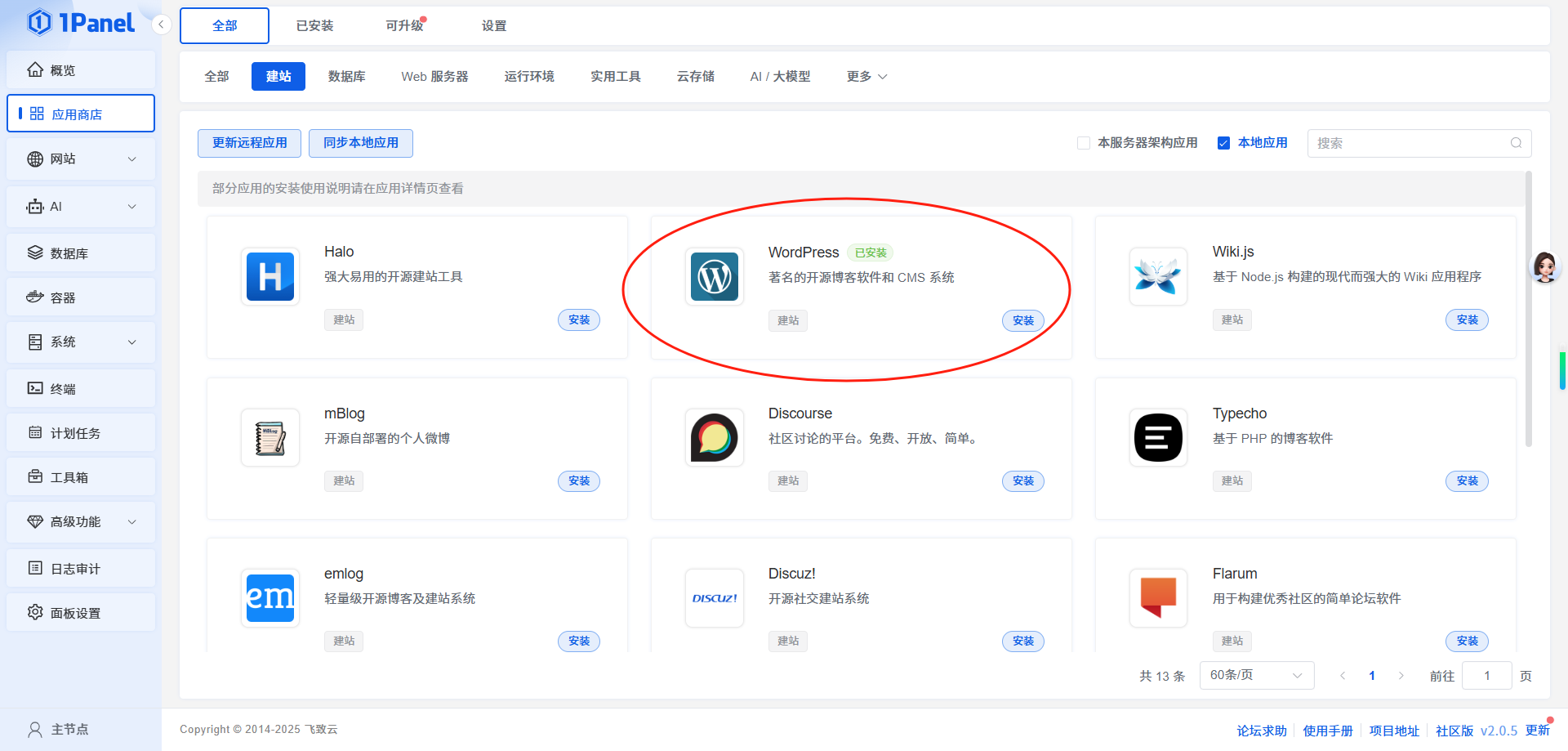Open the 设置 tab
The width and height of the screenshot is (1568, 751).
[x=494, y=25]
